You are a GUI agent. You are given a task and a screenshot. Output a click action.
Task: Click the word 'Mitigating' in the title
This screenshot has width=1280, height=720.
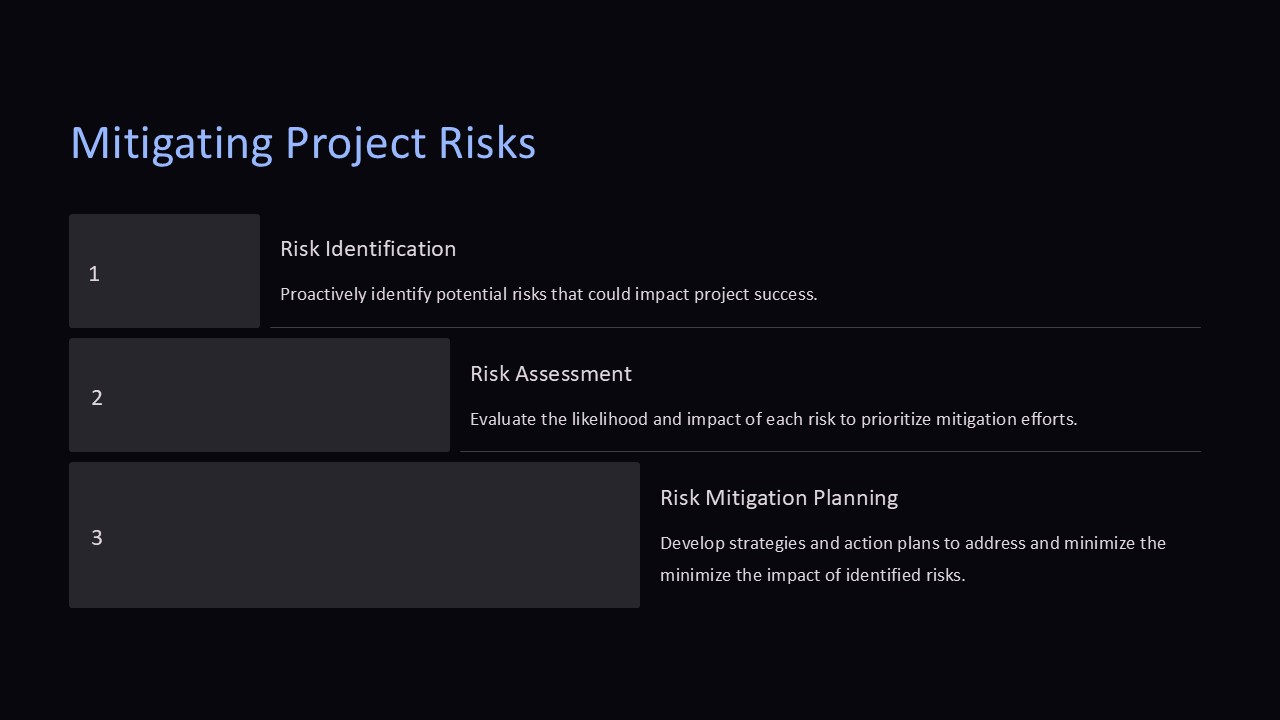point(171,143)
